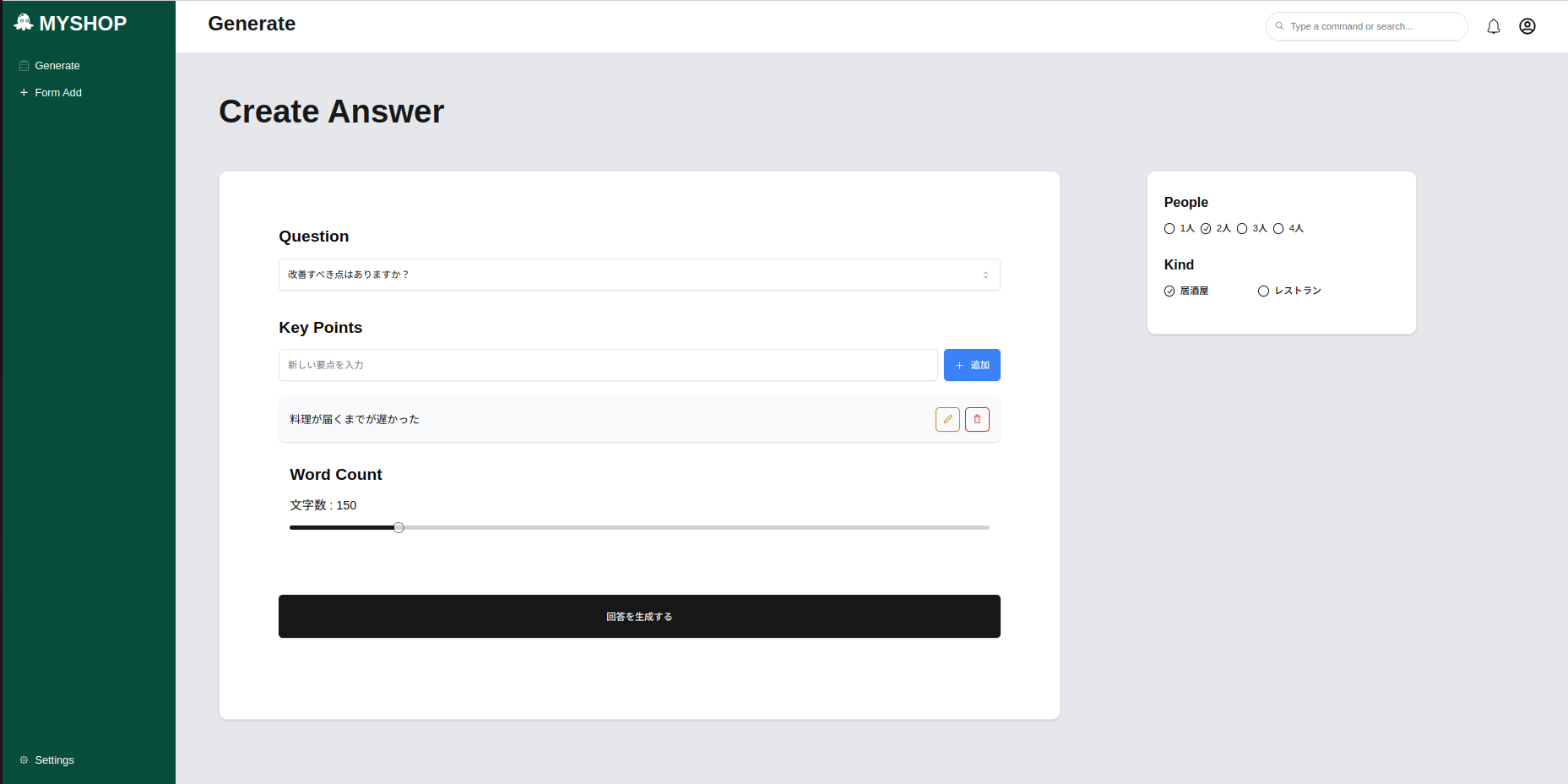Image resolution: width=1568 pixels, height=784 pixels.
Task: Select 4人 people option
Action: pos(1278,228)
